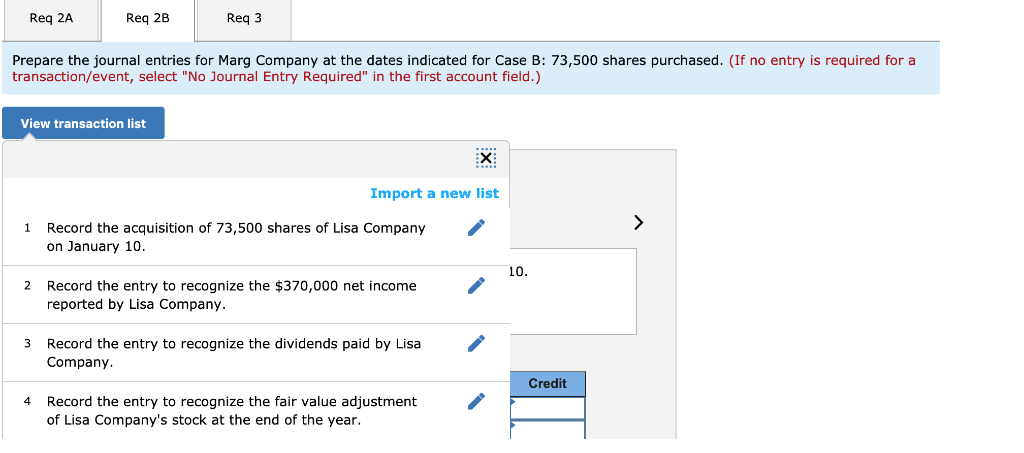Open the Import a new list link
This screenshot has width=1024, height=453.
tap(434, 193)
